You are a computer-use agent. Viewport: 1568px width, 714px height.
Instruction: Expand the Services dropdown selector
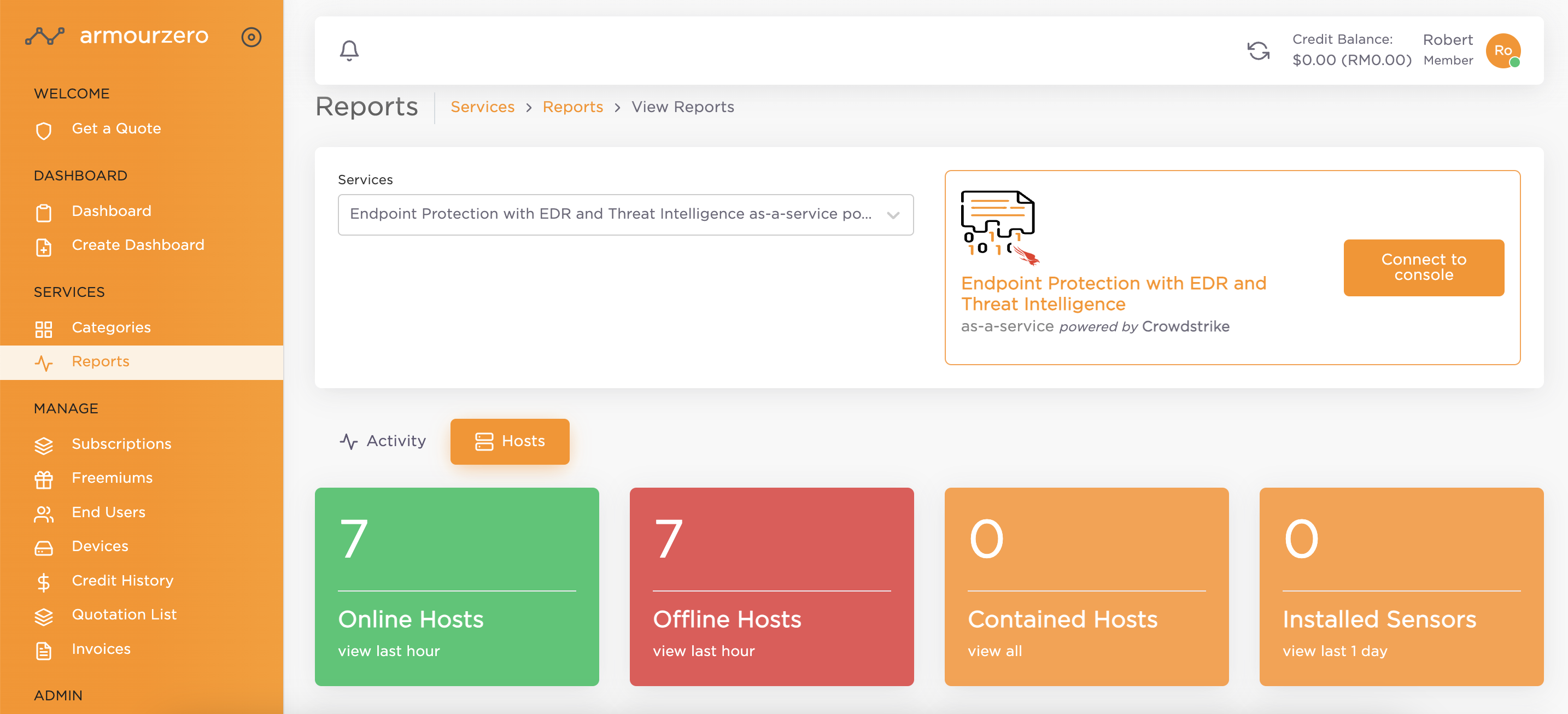pyautogui.click(x=625, y=215)
